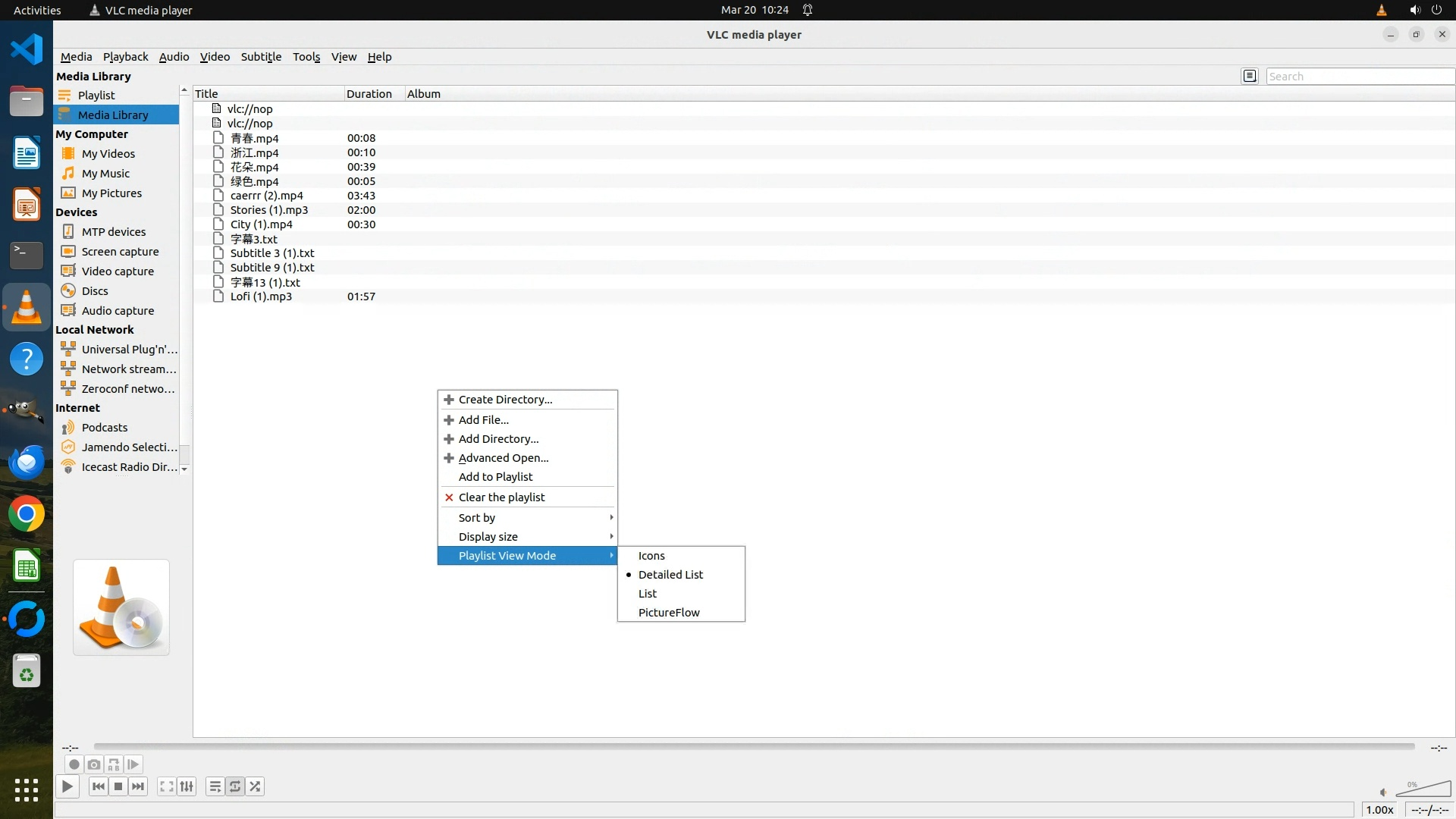Click frame-by-frame advance button
The image size is (1456, 819).
pyautogui.click(x=133, y=764)
